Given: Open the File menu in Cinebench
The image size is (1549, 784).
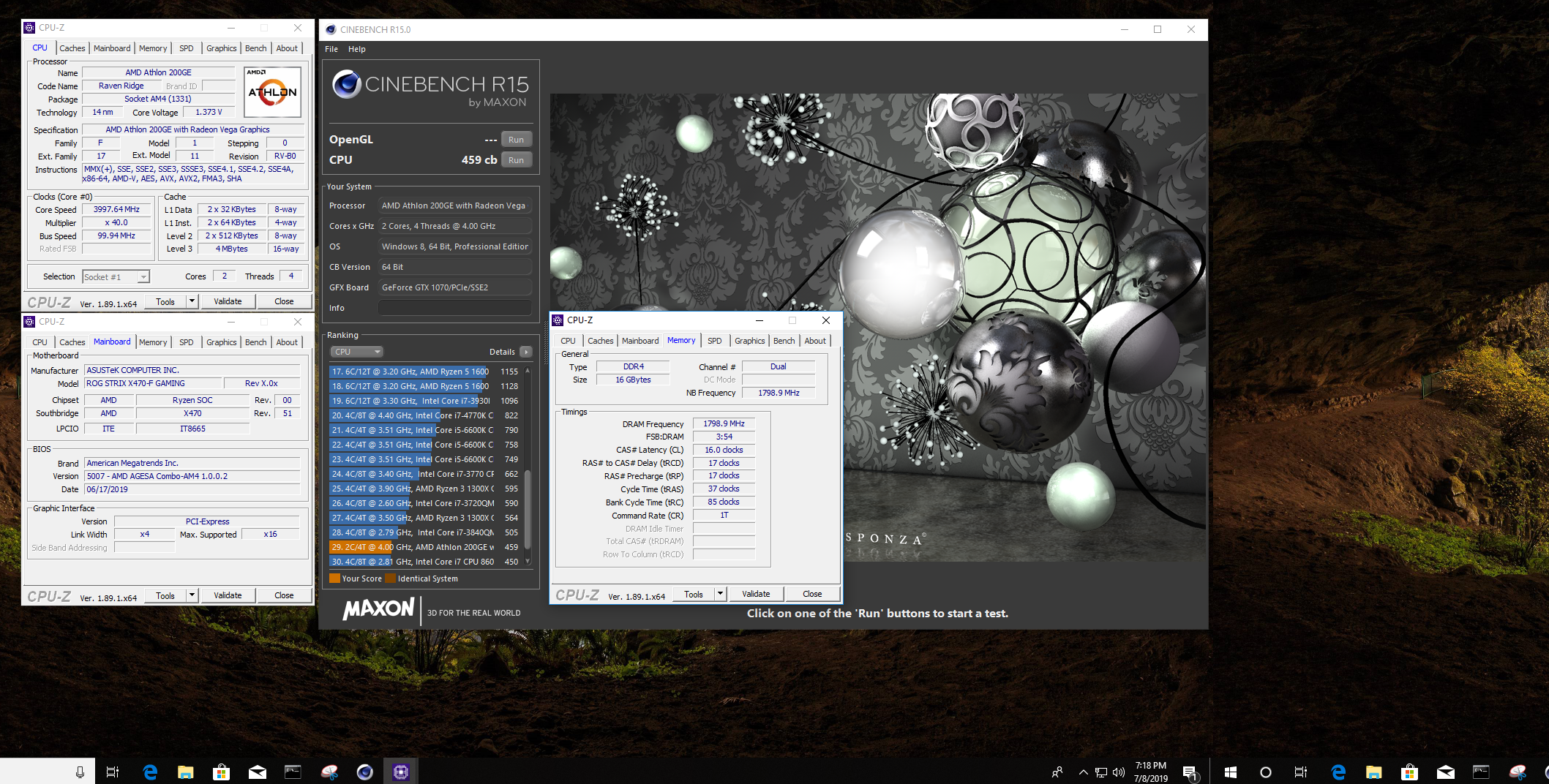Looking at the screenshot, I should [331, 49].
